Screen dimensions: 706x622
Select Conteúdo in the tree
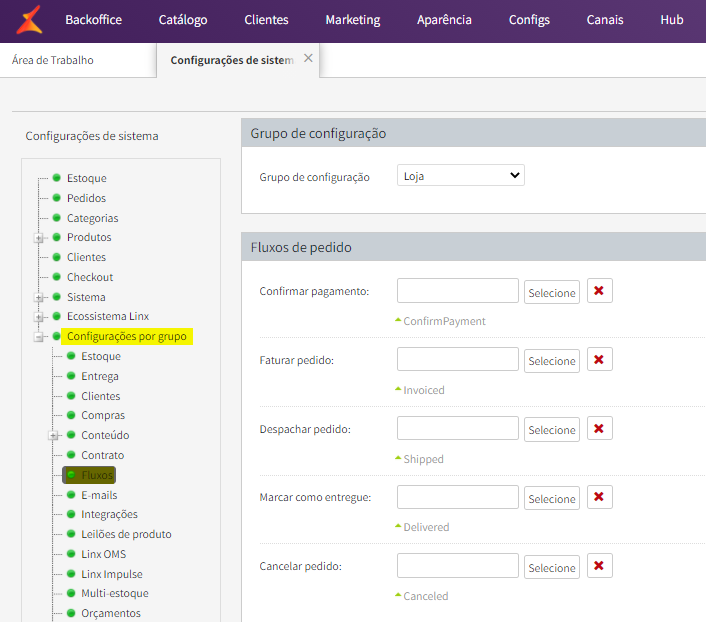[105, 435]
